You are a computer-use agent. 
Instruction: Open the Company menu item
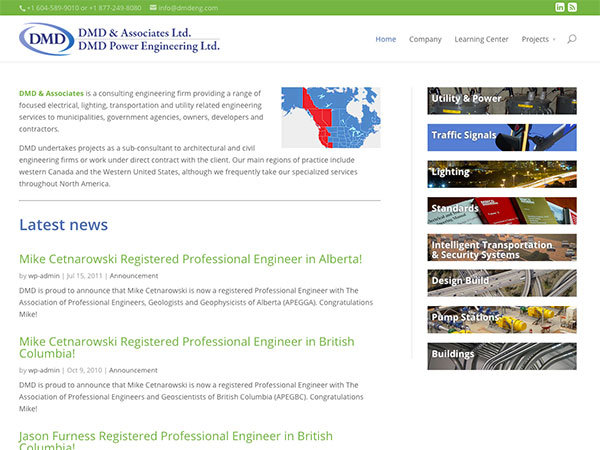[x=425, y=39]
